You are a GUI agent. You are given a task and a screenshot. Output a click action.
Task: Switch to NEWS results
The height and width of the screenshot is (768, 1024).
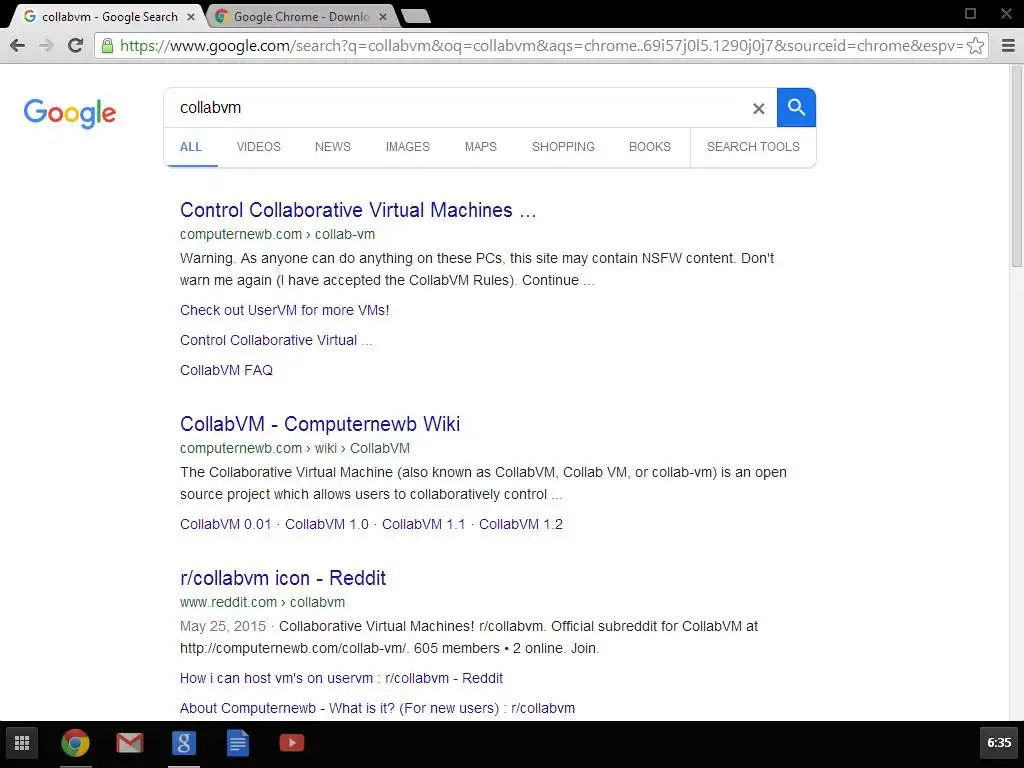pyautogui.click(x=333, y=147)
